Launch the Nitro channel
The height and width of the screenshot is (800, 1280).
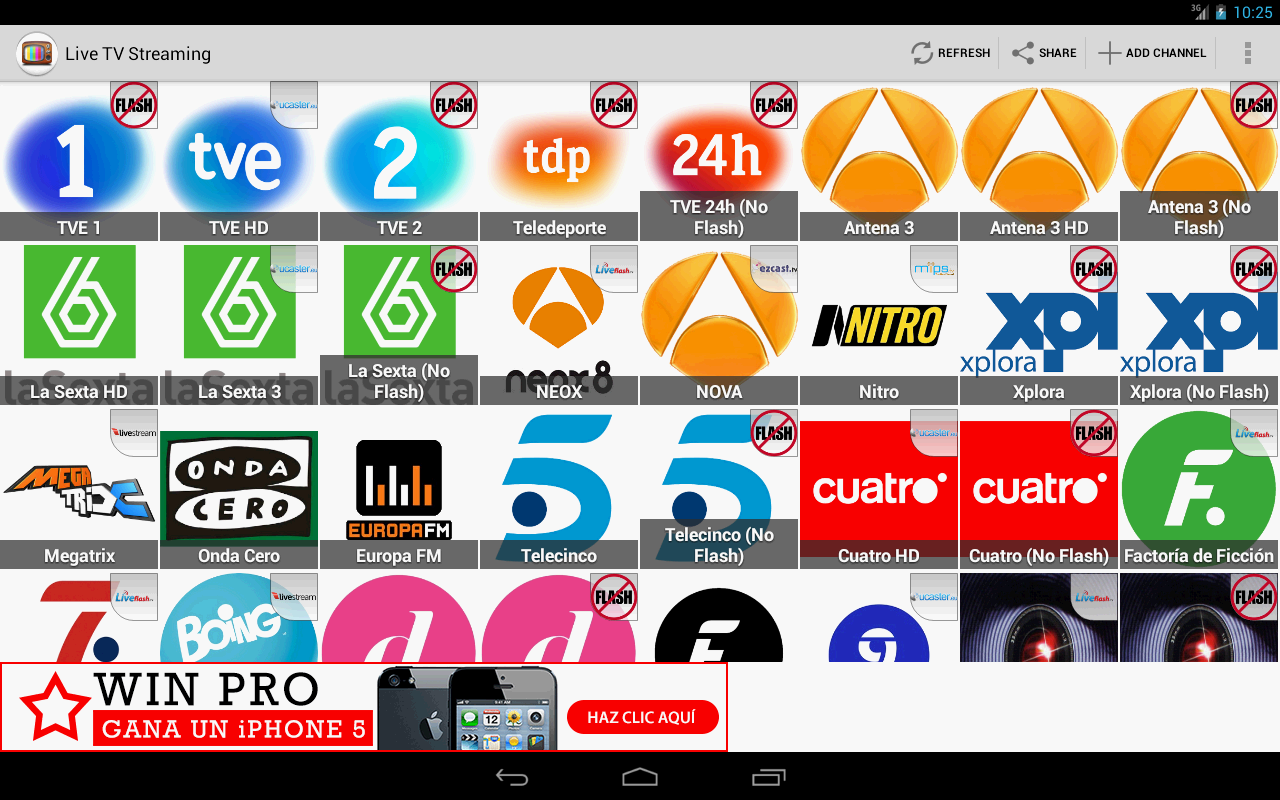tap(879, 325)
